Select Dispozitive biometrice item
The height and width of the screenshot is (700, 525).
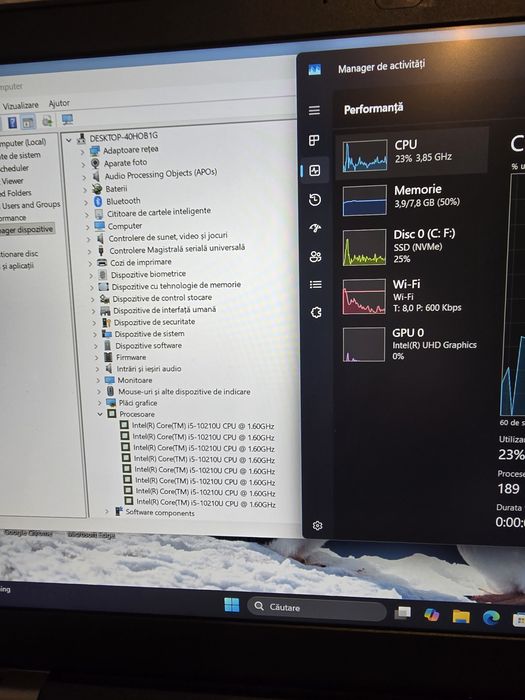[148, 274]
